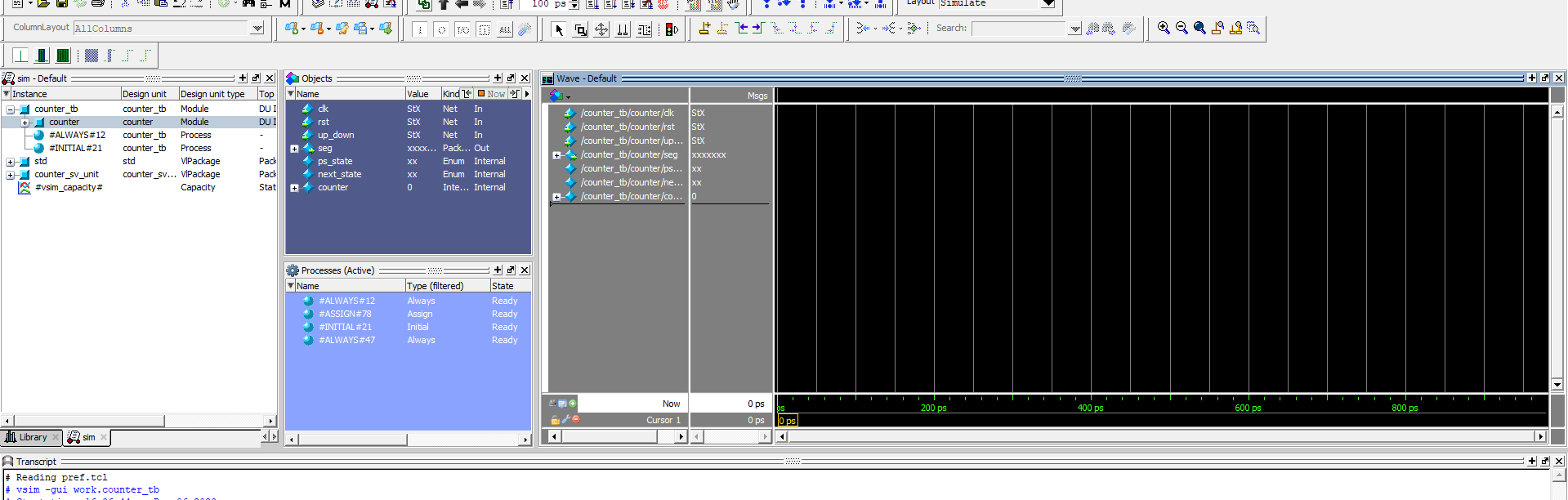The width and height of the screenshot is (1568, 500).
Task: Toggle the blue analog wave format icon
Action: [x=42, y=56]
